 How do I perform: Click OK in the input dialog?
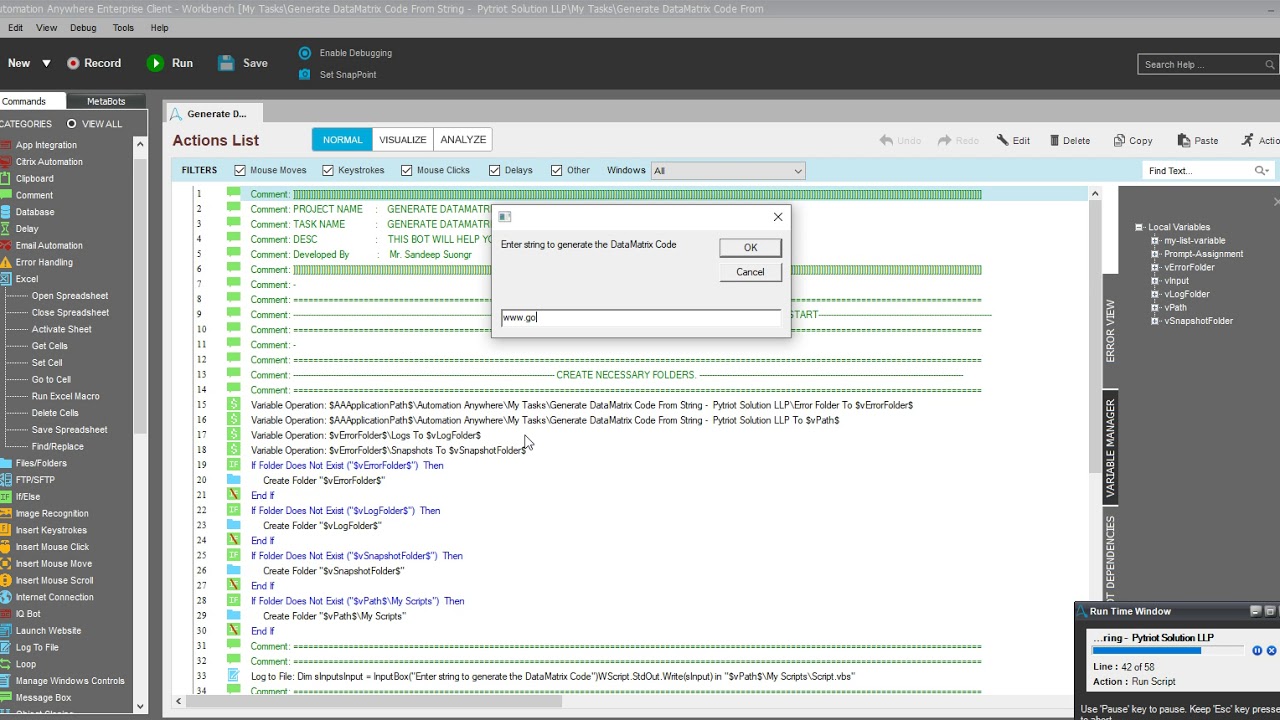pos(750,248)
